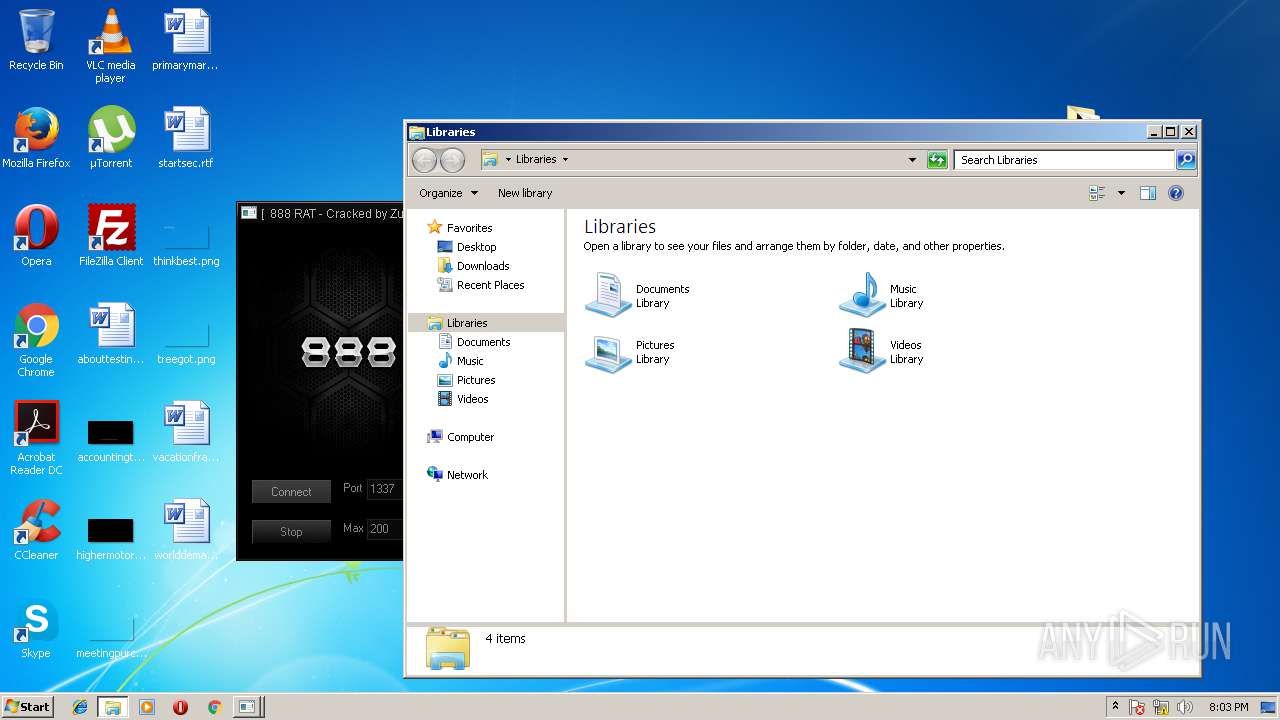
Task: Open the vacationfra document icon
Action: pos(185,432)
